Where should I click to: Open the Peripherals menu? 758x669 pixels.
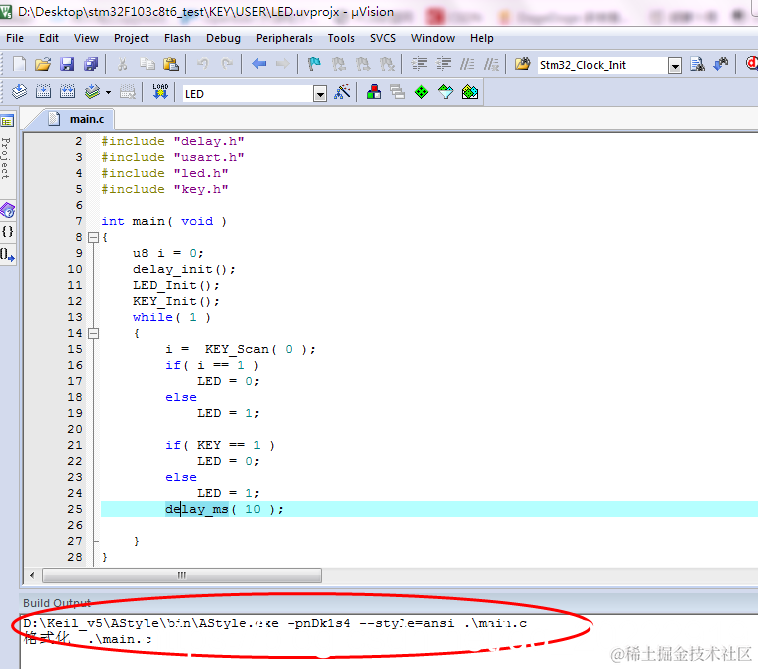[284, 38]
